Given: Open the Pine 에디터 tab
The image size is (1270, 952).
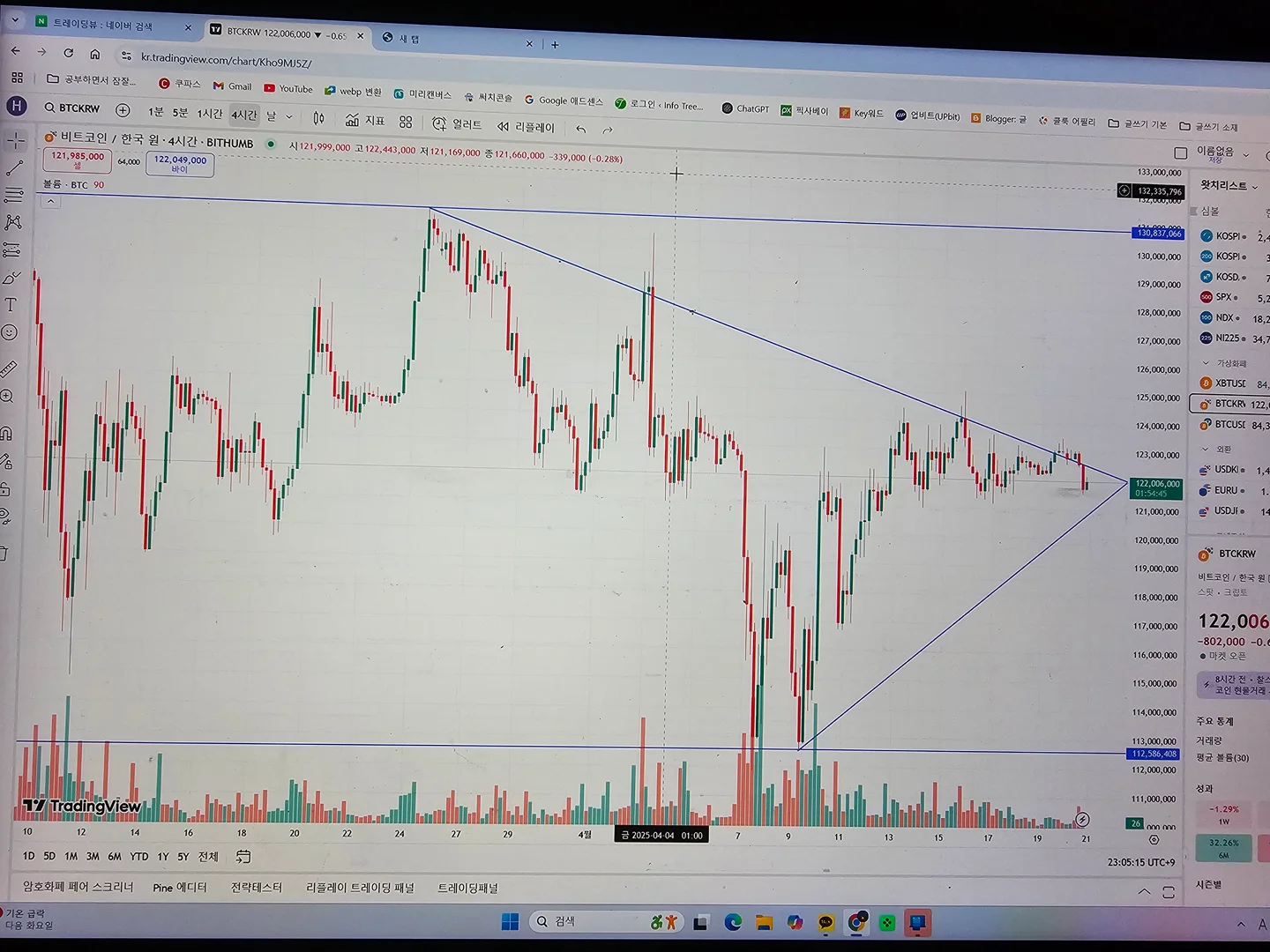Looking at the screenshot, I should point(180,887).
